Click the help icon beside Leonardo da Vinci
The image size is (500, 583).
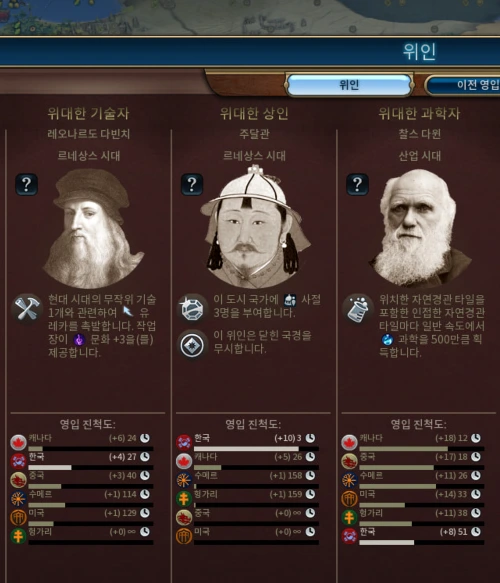pos(26,184)
